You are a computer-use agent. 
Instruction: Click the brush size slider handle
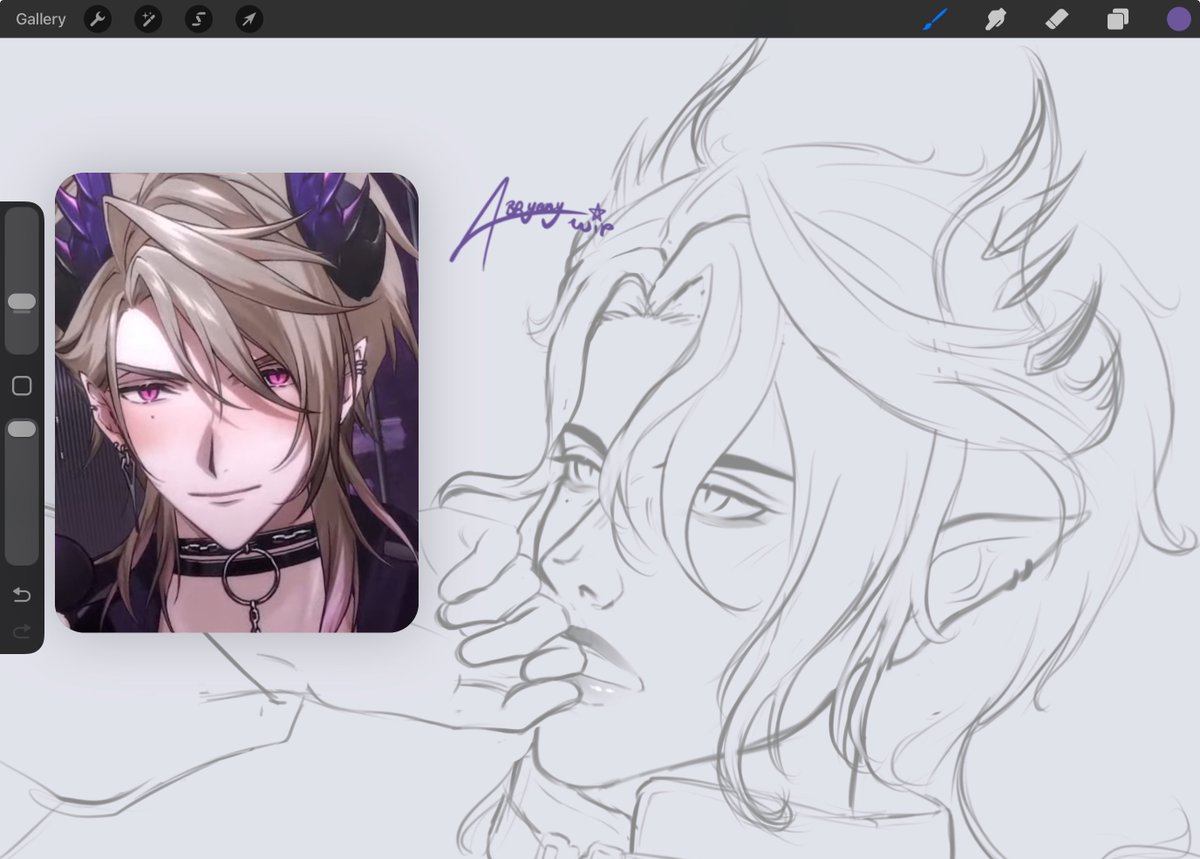pyautogui.click(x=22, y=301)
